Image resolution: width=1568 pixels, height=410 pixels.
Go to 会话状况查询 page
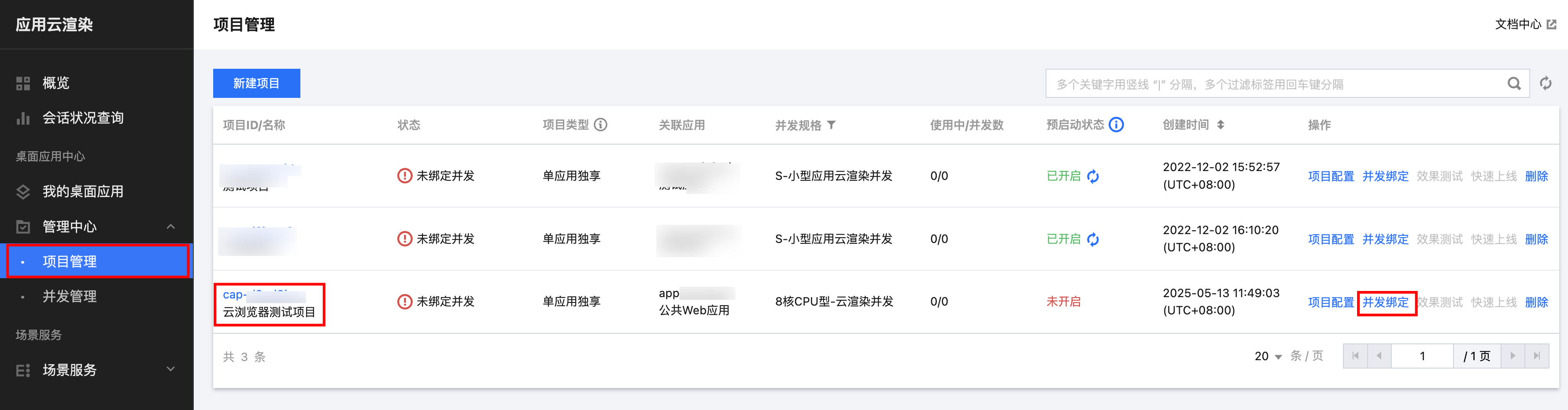83,118
